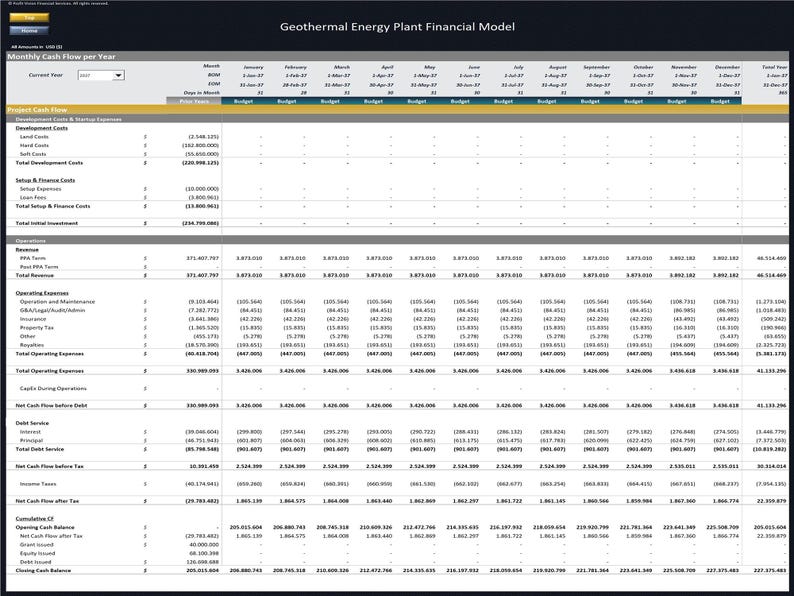
Task: Click the Project Cash Flow section bar
Action: [x=398, y=109]
